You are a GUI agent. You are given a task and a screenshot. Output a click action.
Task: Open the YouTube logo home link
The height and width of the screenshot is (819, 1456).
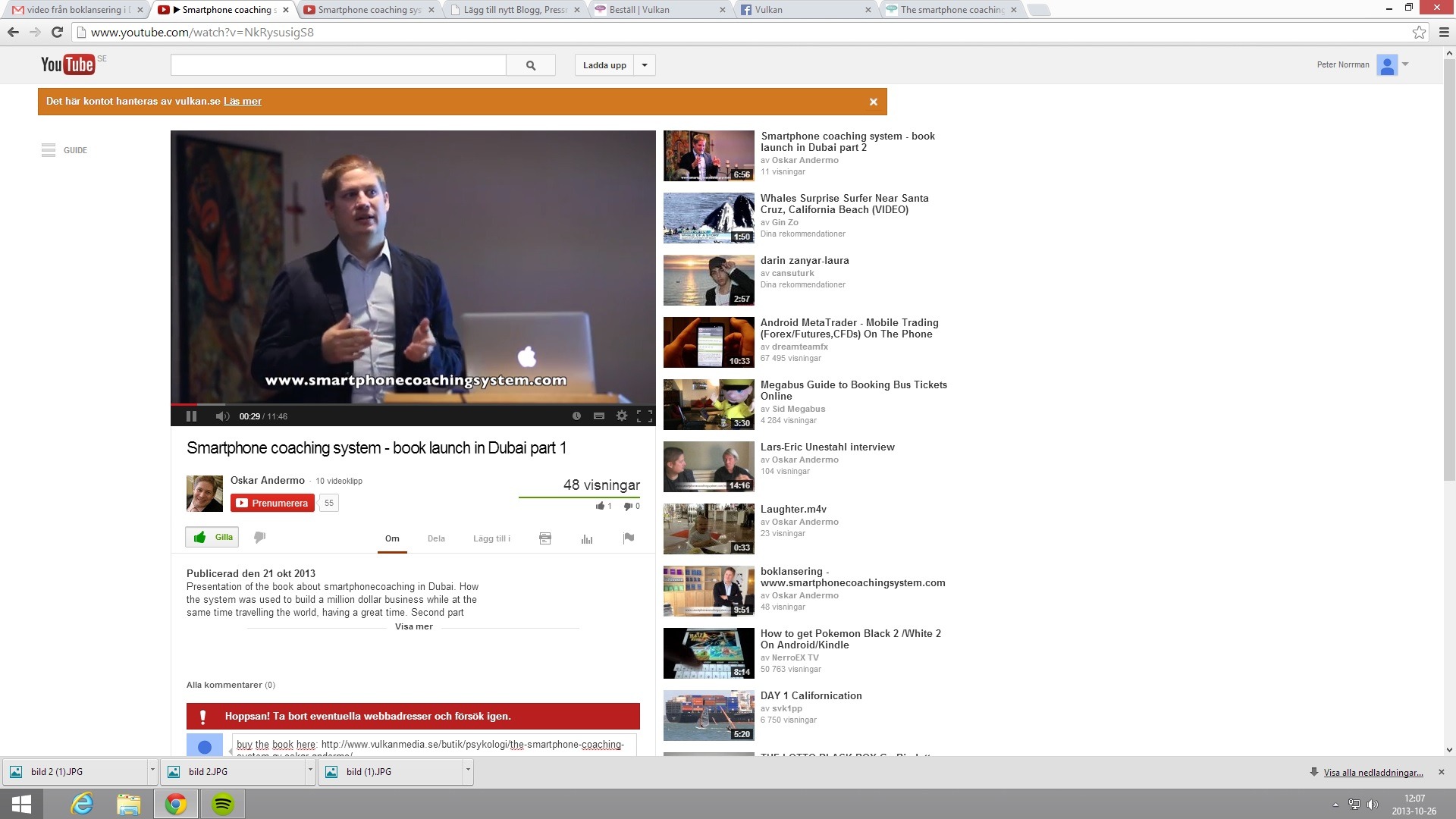[68, 64]
